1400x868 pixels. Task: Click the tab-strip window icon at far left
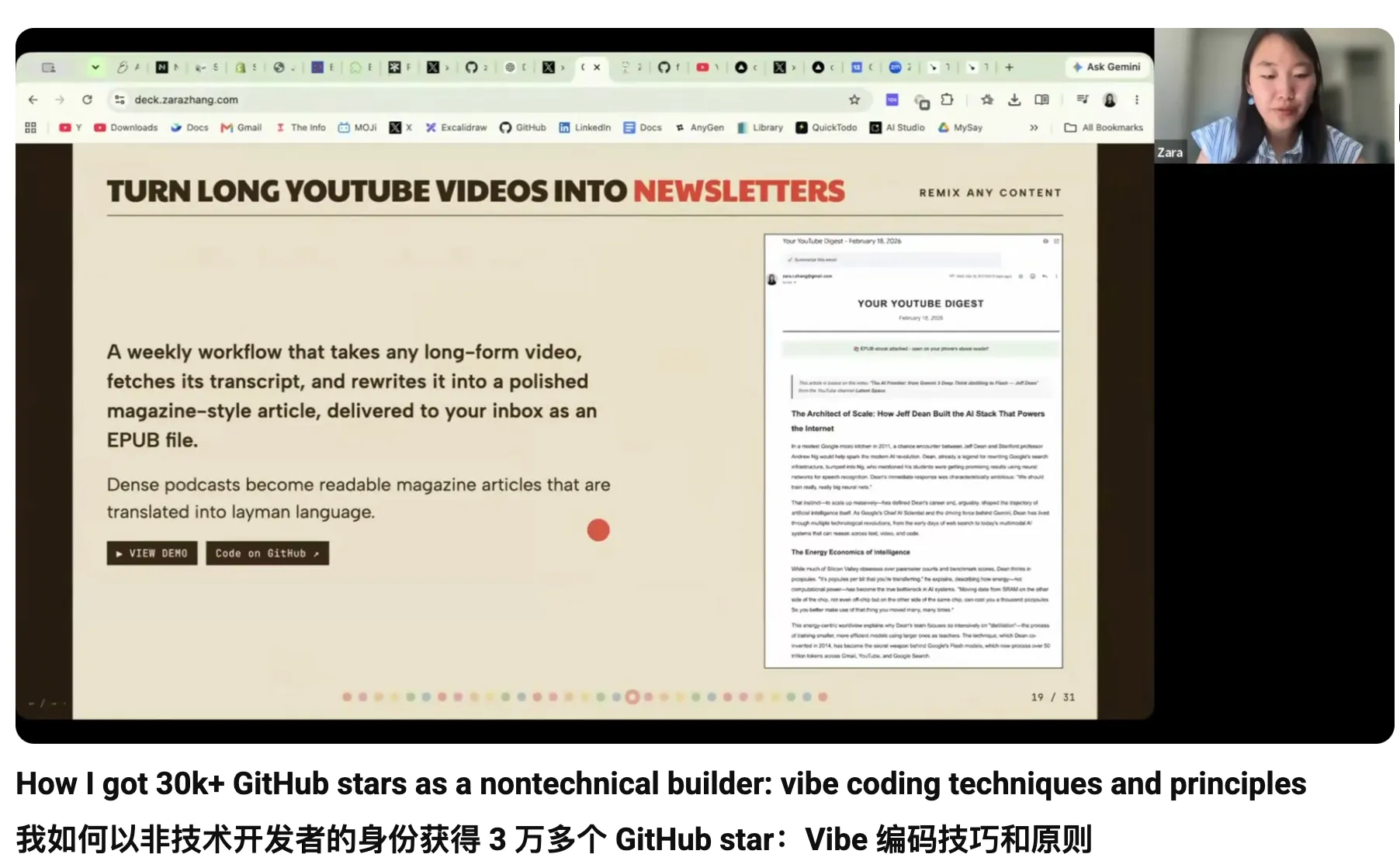click(48, 68)
